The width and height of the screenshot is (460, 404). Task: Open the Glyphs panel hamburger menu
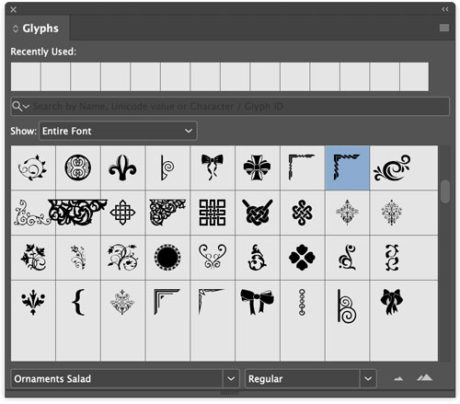tap(444, 28)
